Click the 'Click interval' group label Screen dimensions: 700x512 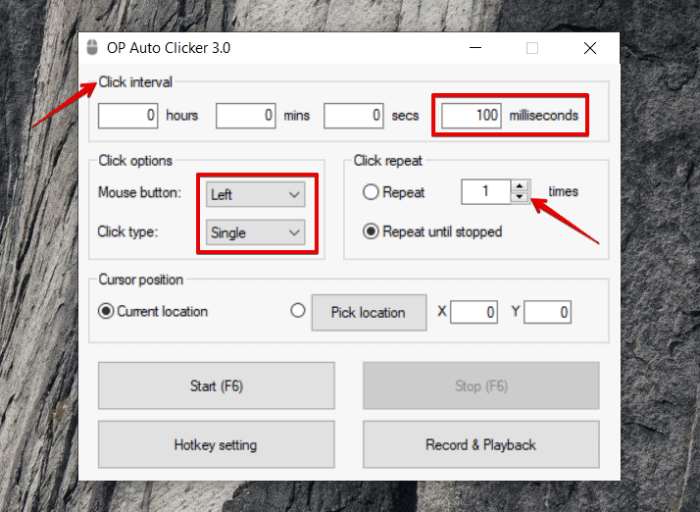135,82
